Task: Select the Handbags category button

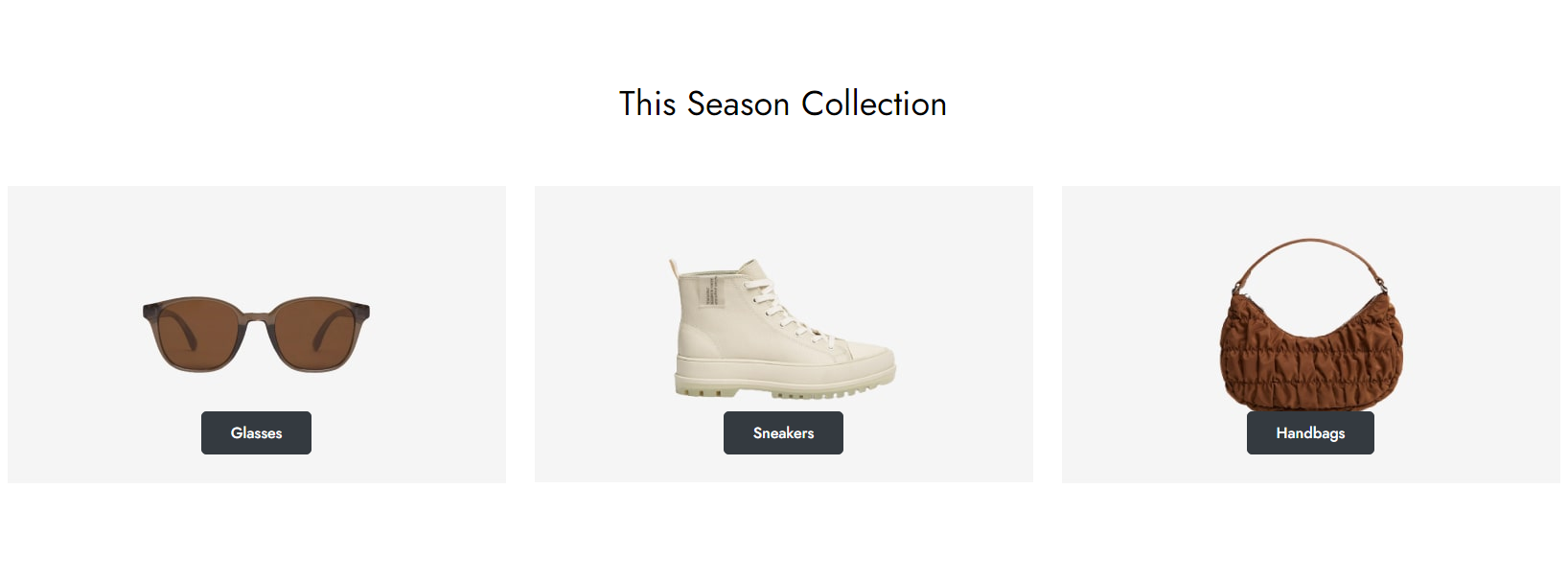Action: tap(1310, 432)
